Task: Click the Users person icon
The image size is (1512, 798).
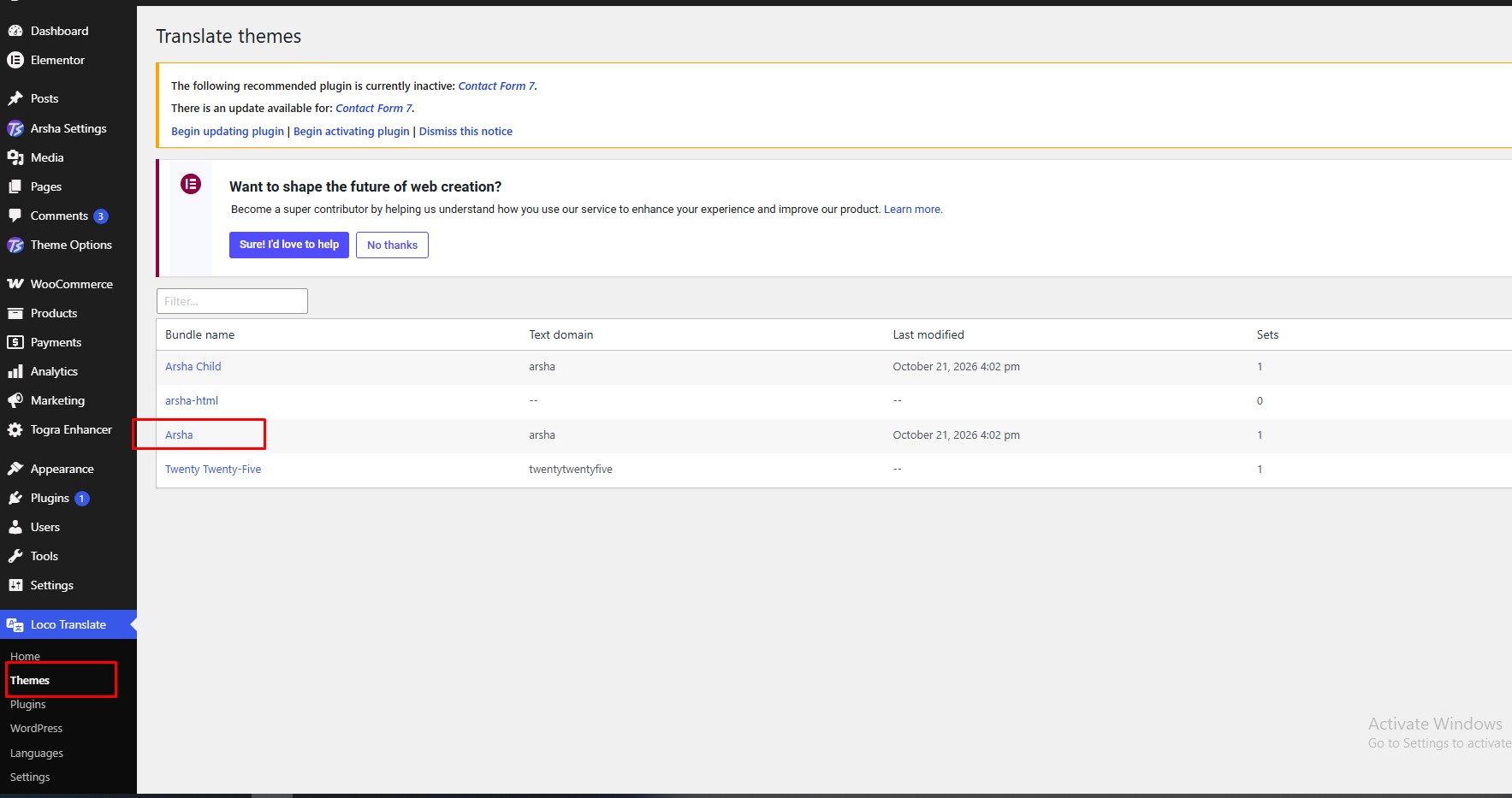Action: (15, 527)
